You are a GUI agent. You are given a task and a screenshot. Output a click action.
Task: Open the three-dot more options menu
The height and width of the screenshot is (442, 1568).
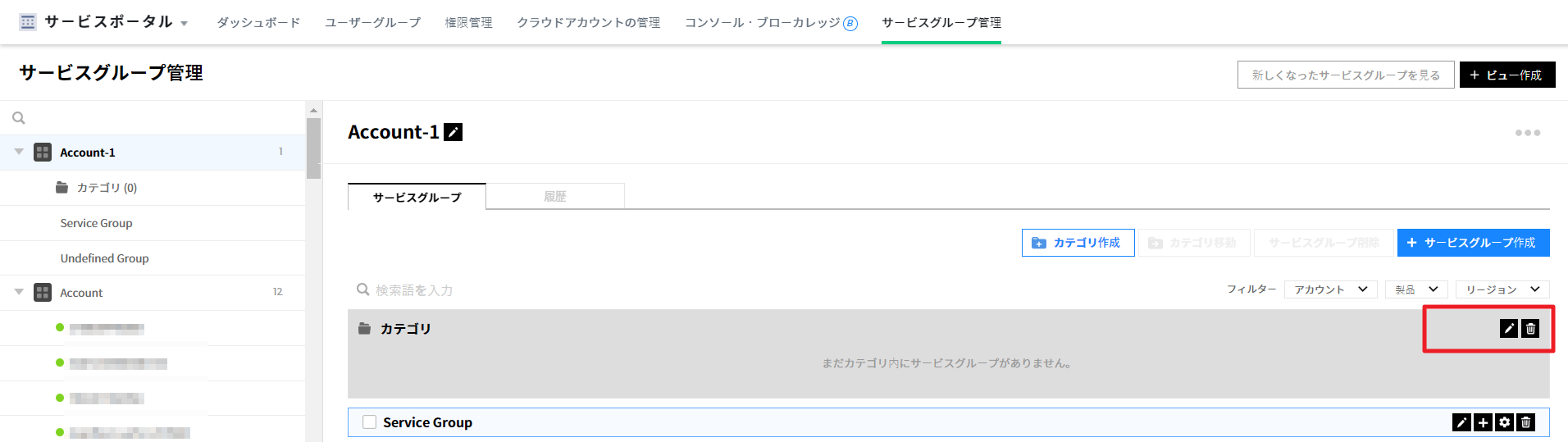click(x=1527, y=133)
